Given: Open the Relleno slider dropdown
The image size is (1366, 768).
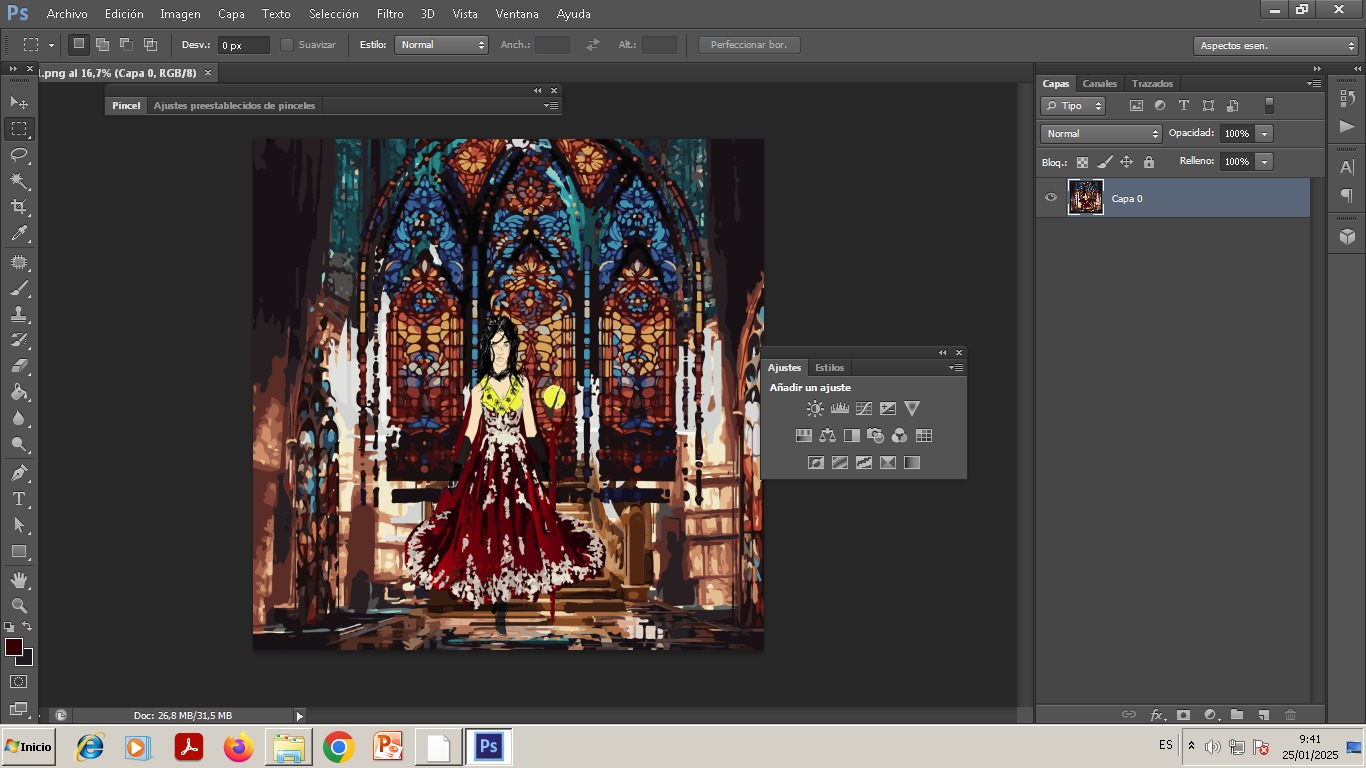Looking at the screenshot, I should coord(1265,162).
